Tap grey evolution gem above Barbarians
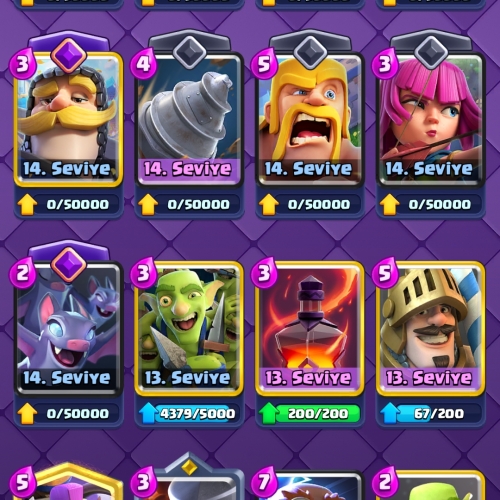 click(310, 53)
